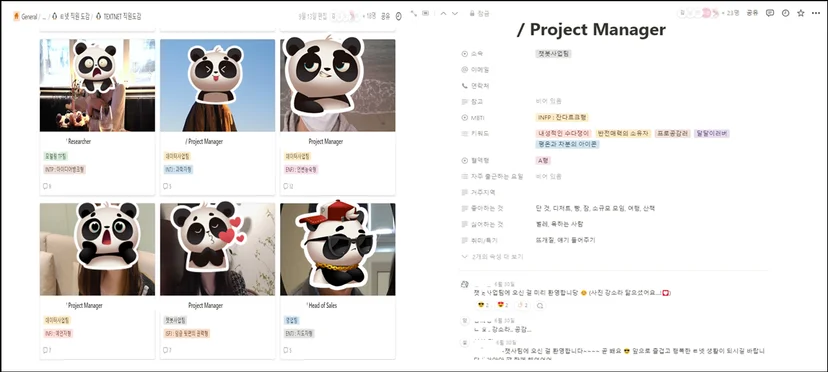Click 취미/특기 value 뜨개질, 얘기 들어주기

(x=565, y=240)
